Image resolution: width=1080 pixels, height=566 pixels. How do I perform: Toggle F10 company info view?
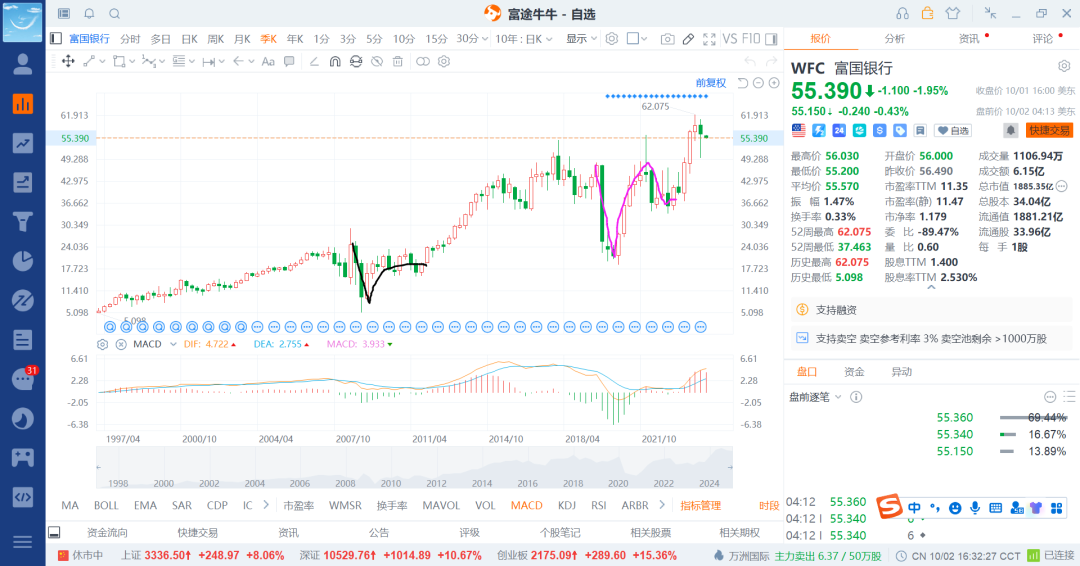click(751, 39)
